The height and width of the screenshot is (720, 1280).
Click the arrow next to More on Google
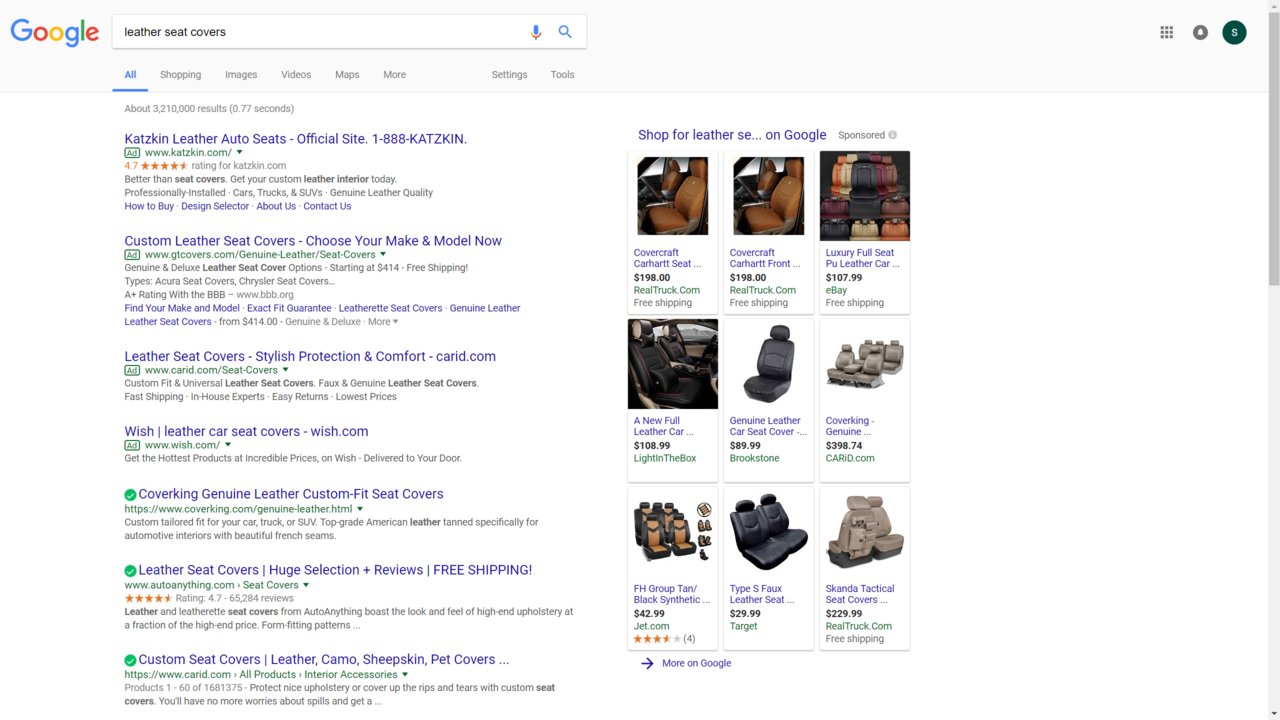click(647, 663)
